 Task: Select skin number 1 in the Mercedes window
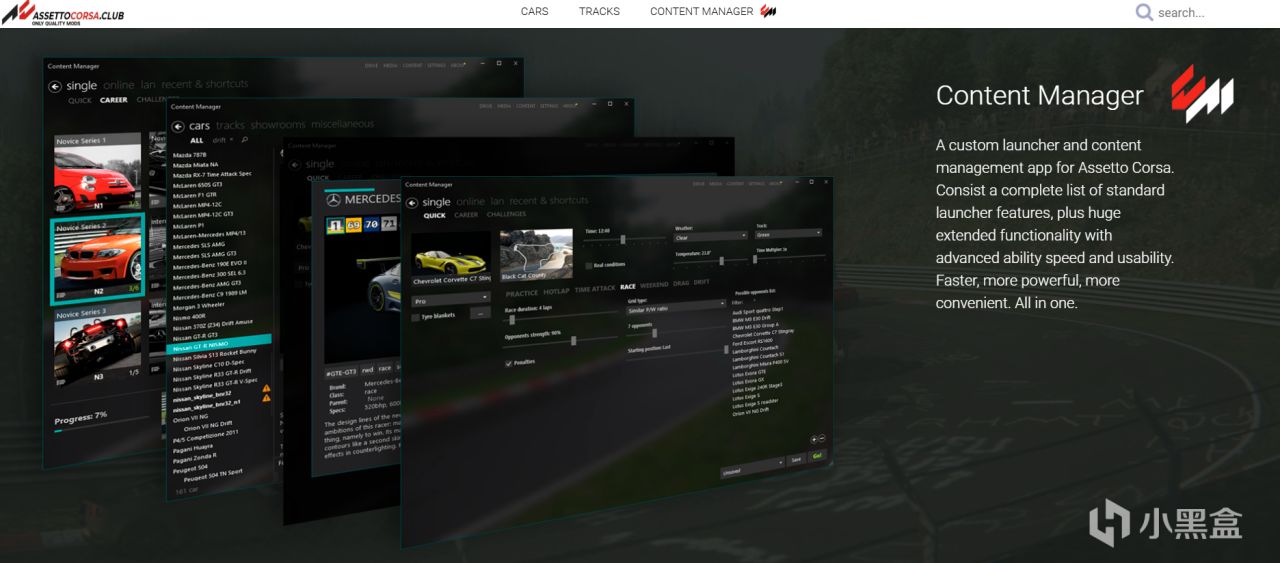[x=336, y=226]
